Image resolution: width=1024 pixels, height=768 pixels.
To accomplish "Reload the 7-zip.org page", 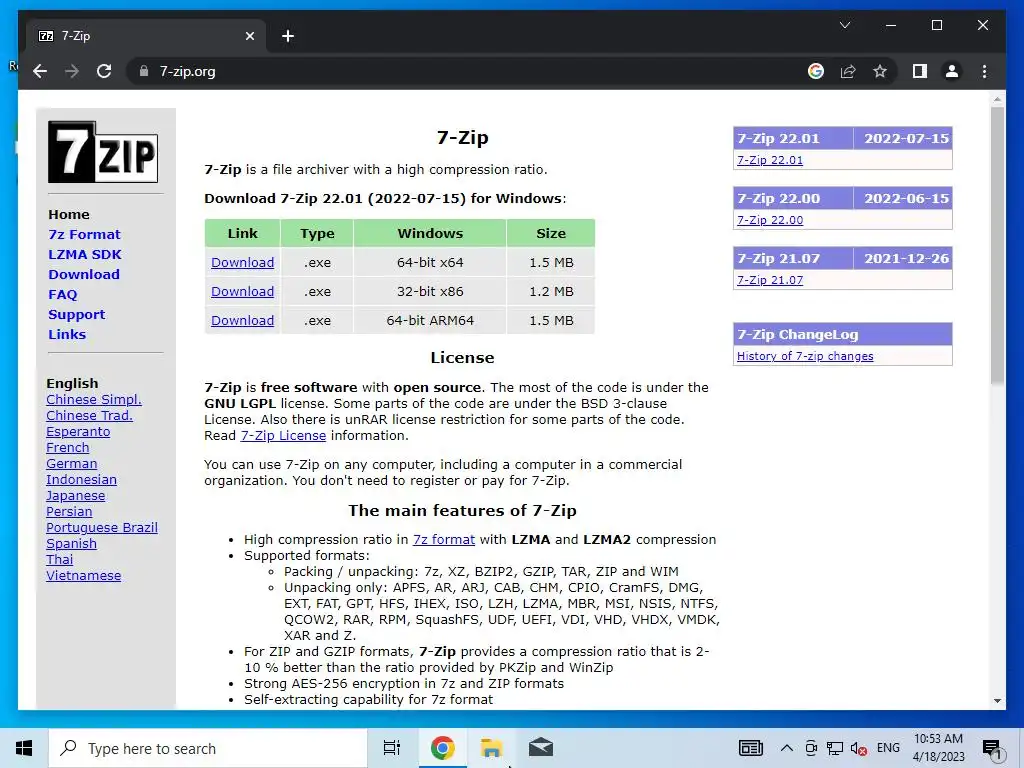I will [104, 71].
